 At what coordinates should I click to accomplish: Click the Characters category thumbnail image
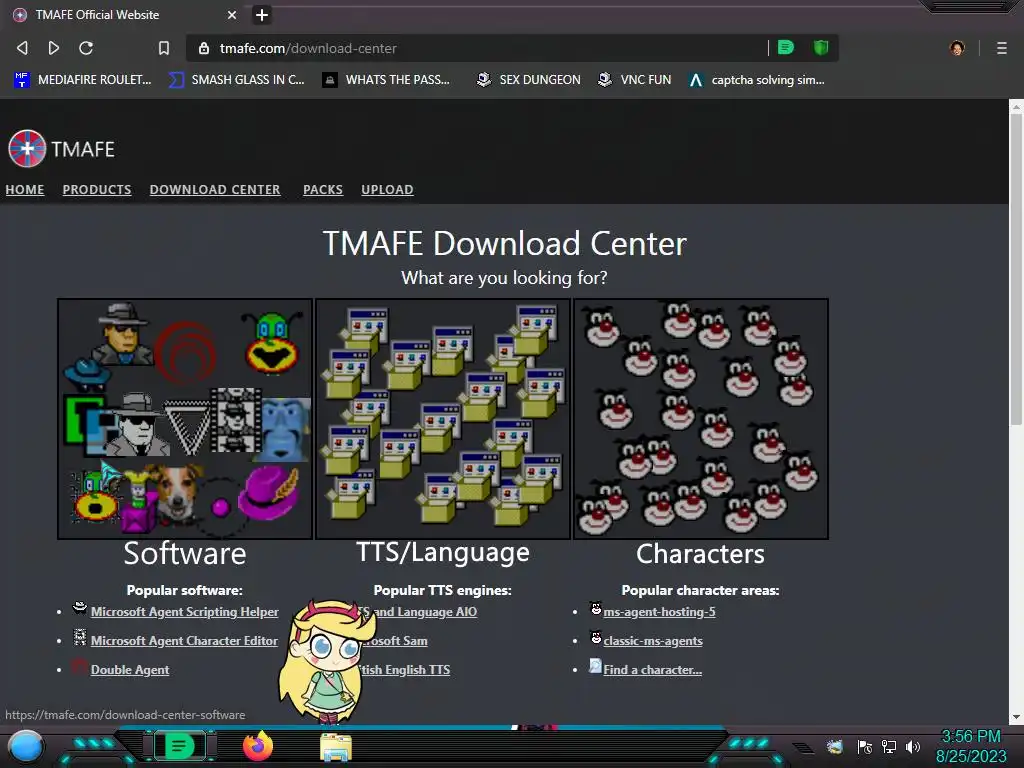(x=701, y=419)
